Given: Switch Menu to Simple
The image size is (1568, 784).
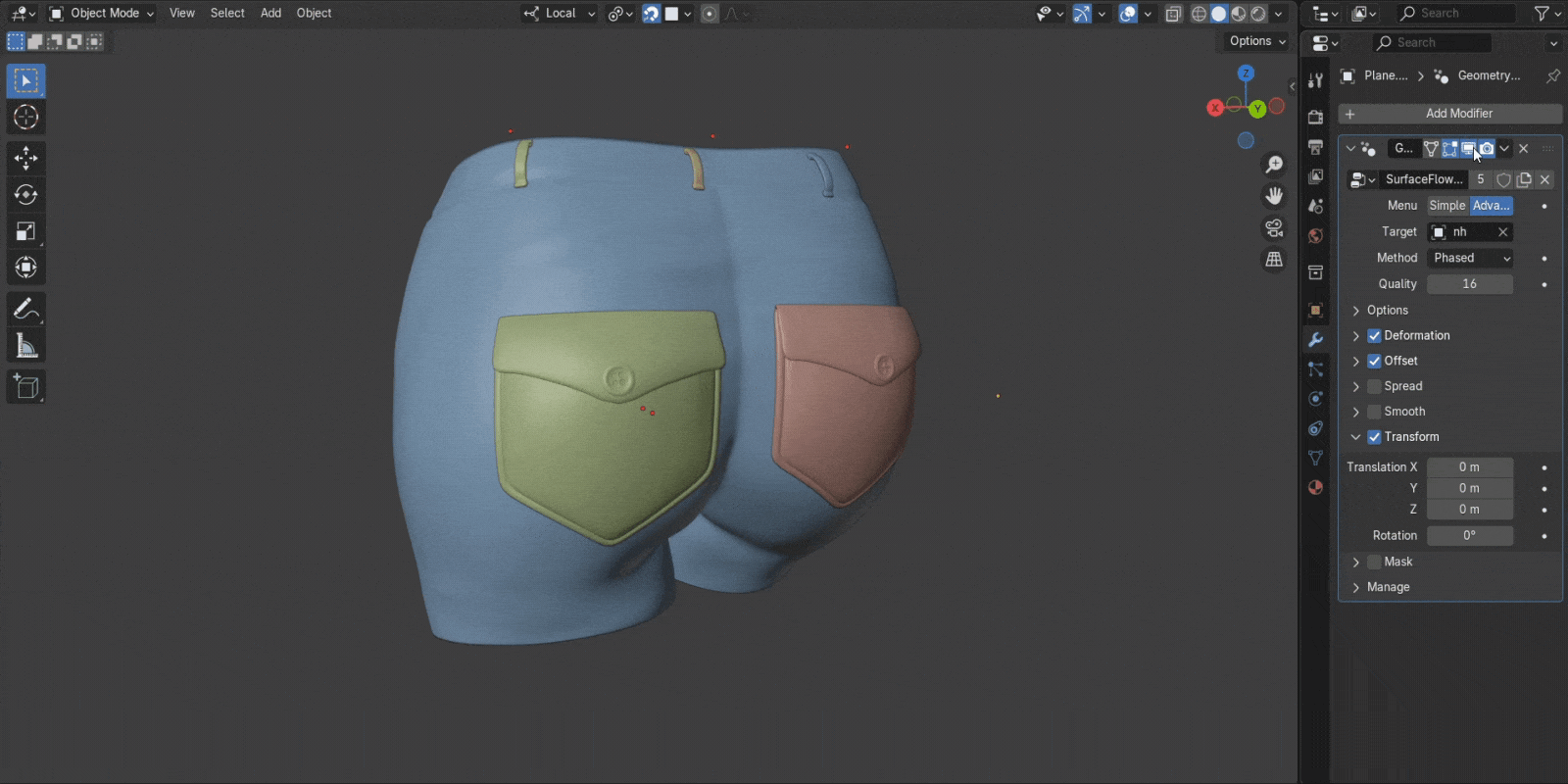Looking at the screenshot, I should pyautogui.click(x=1447, y=206).
